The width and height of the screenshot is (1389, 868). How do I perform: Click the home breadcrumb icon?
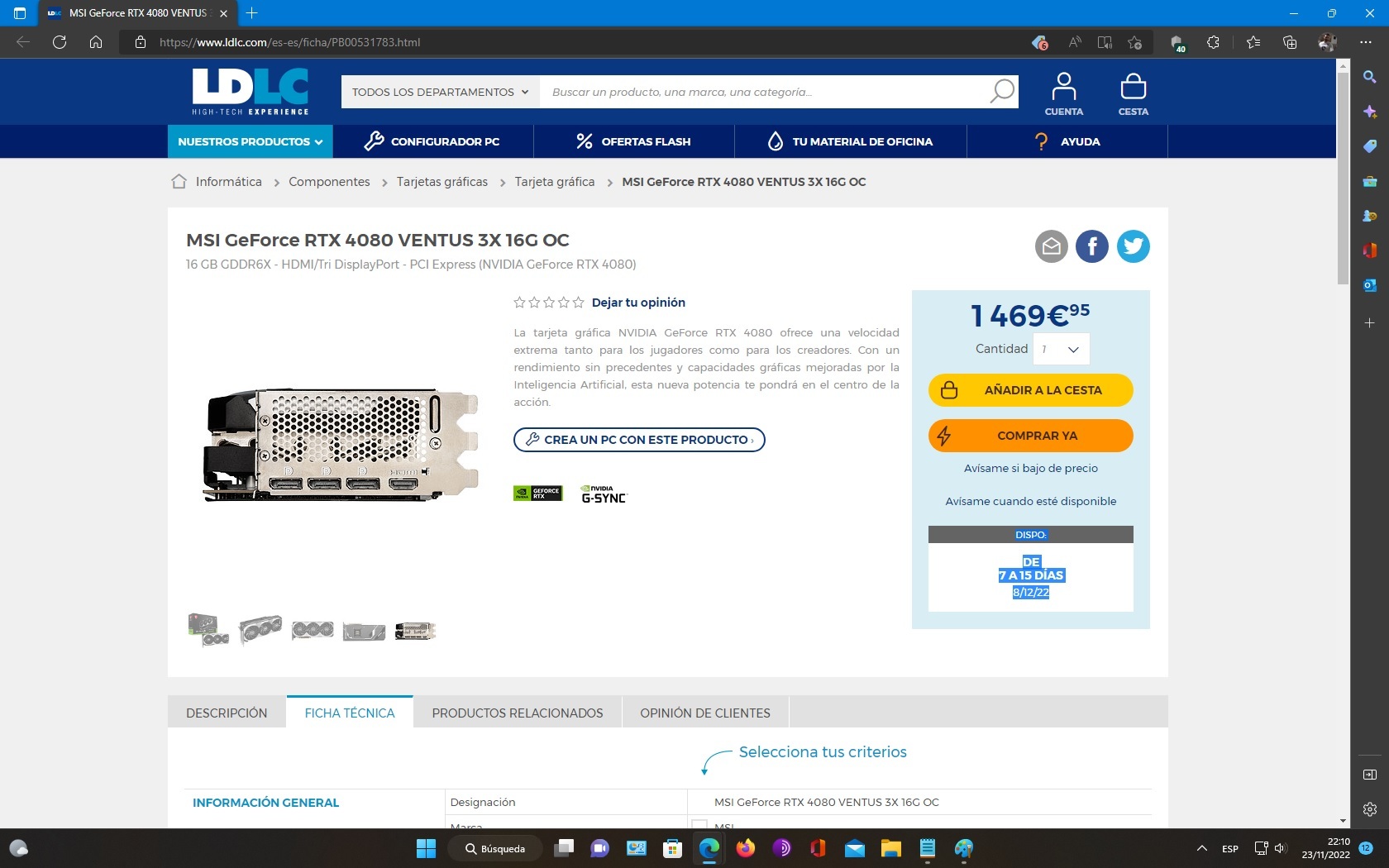click(x=179, y=182)
